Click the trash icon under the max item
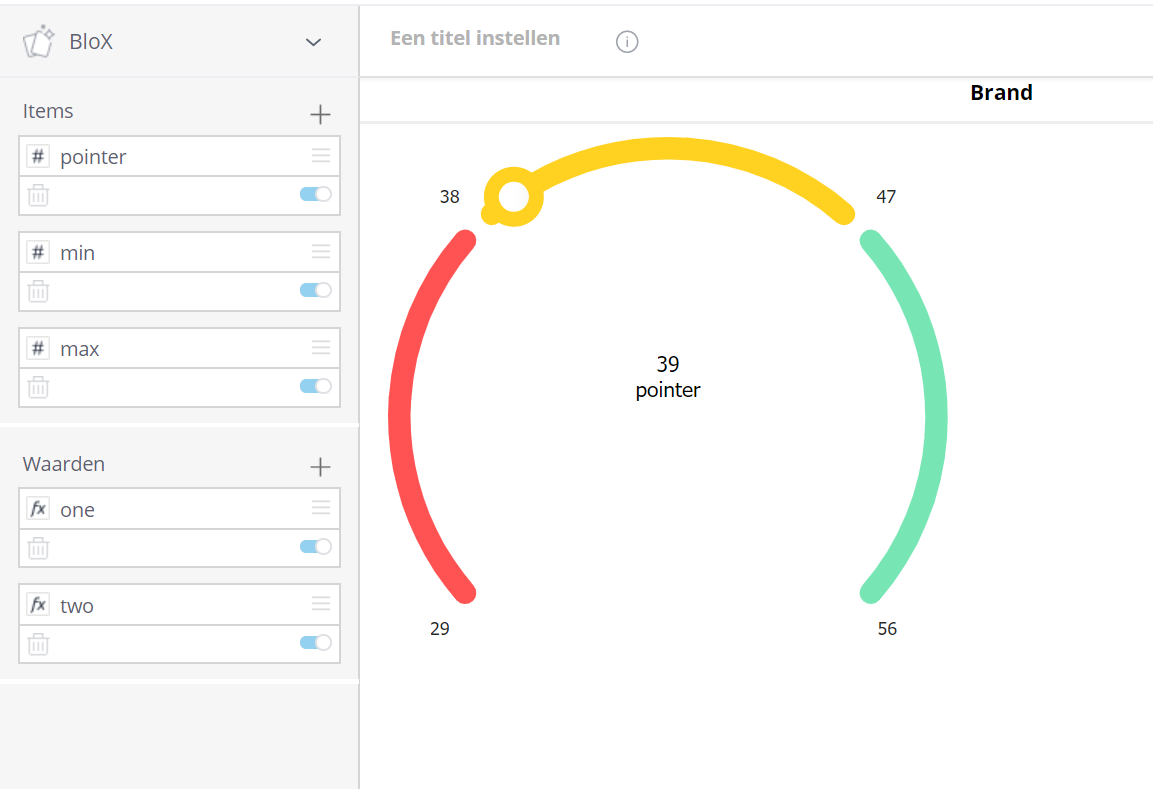1153x789 pixels. (x=38, y=387)
